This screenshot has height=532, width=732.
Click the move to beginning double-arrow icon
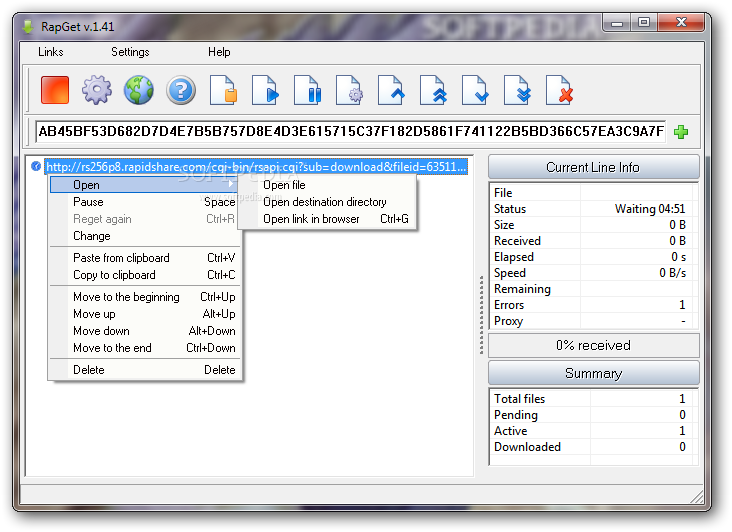[x=433, y=90]
